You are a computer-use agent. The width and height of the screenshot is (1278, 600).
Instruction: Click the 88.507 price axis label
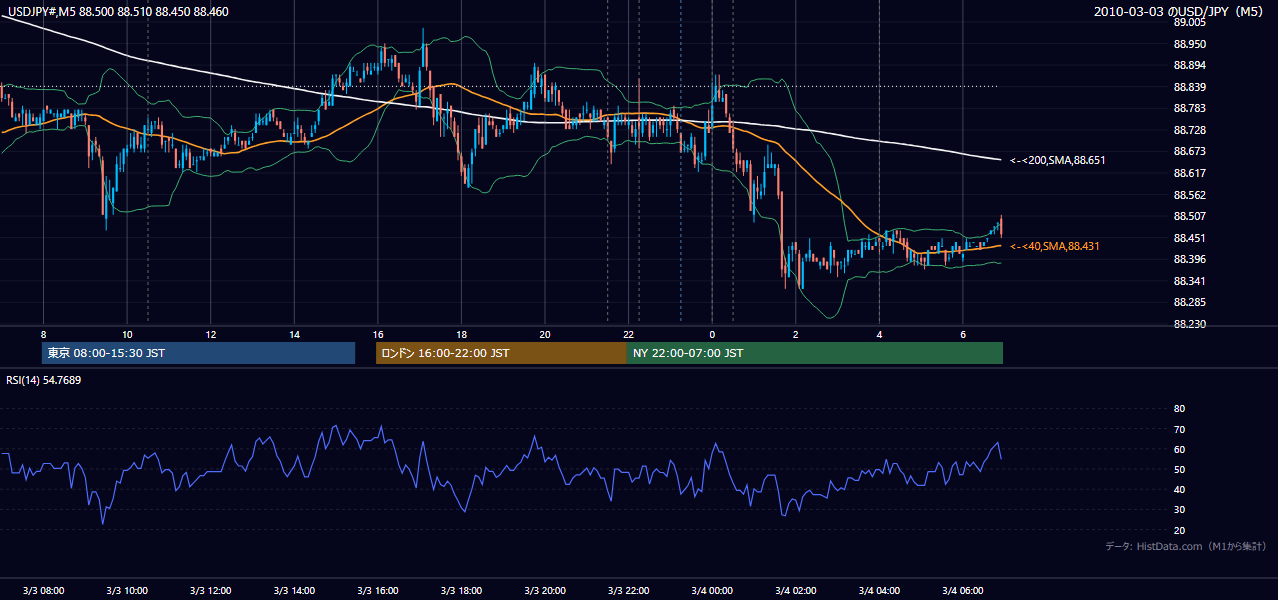click(1190, 216)
